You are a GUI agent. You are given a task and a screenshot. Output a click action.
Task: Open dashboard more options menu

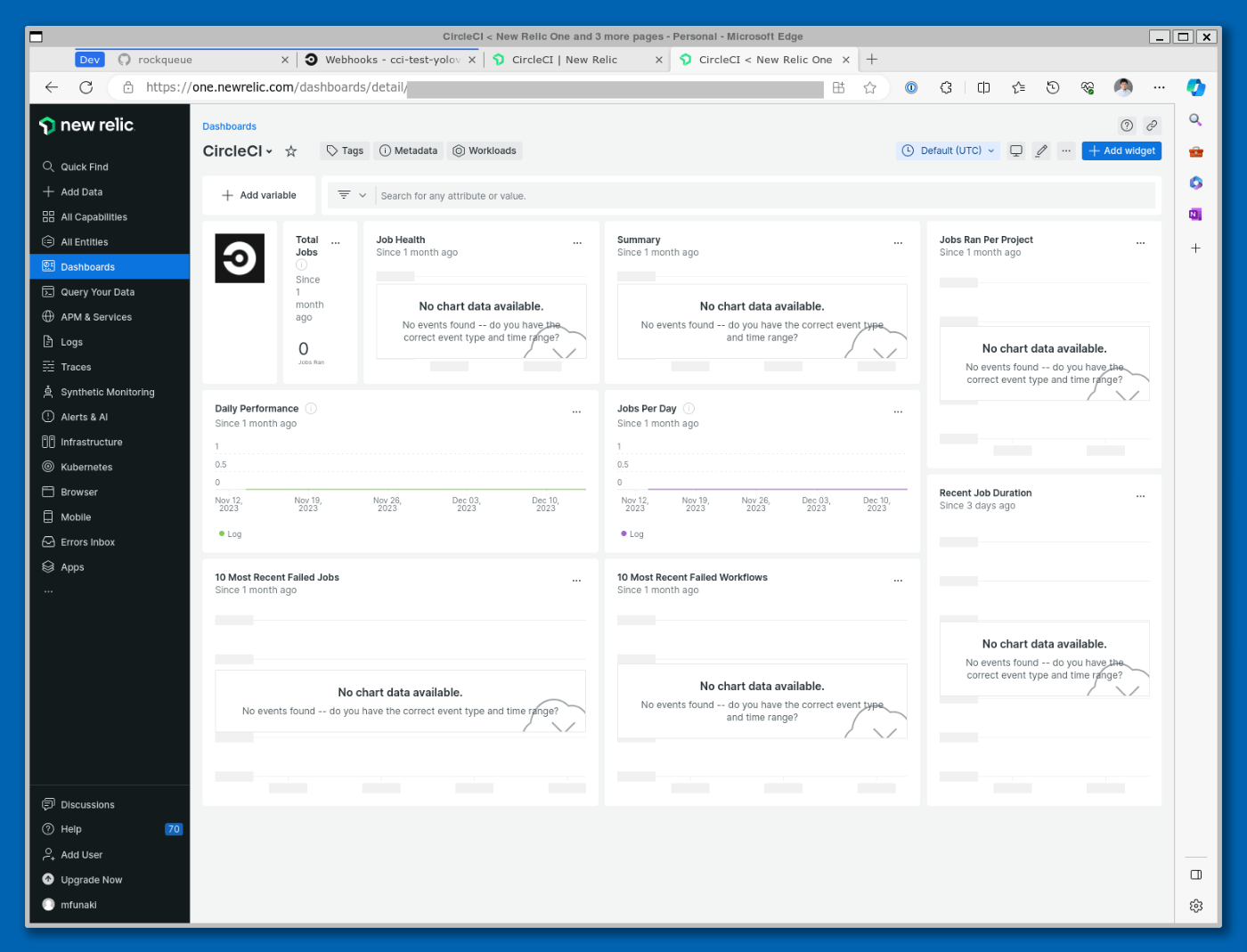point(1065,151)
